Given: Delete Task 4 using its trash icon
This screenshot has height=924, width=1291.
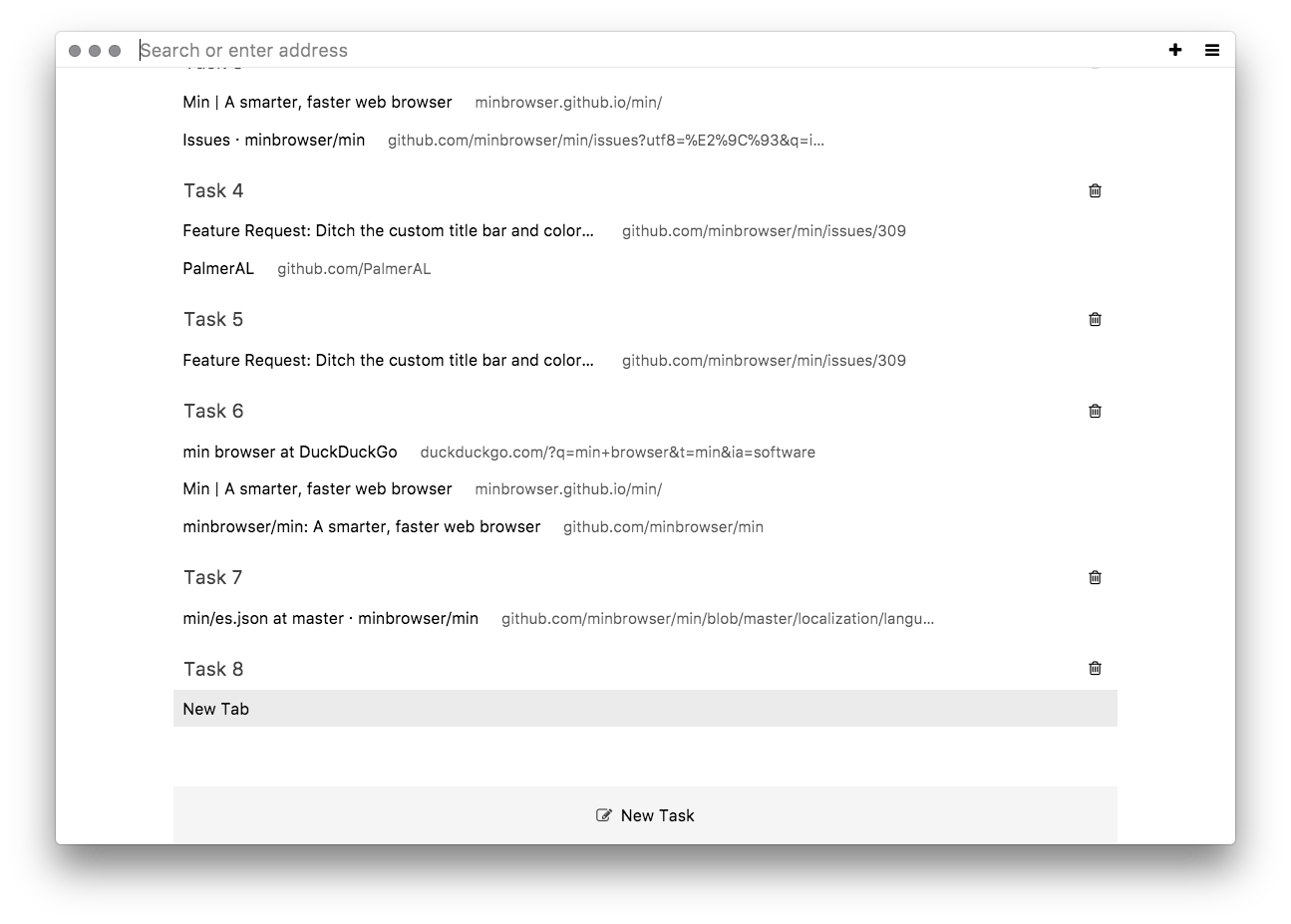Looking at the screenshot, I should coord(1095,190).
